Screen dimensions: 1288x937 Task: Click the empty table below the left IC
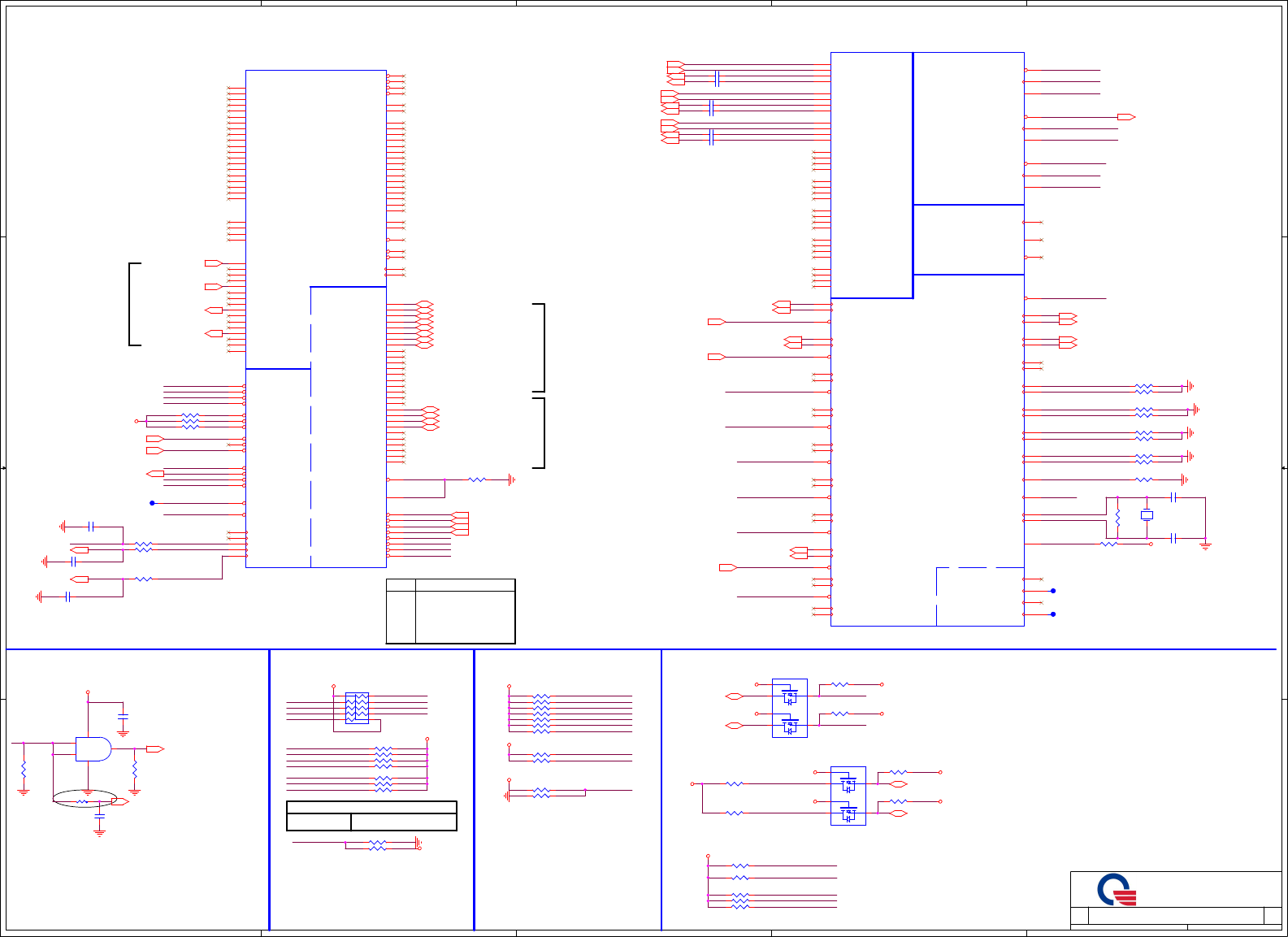click(x=450, y=611)
